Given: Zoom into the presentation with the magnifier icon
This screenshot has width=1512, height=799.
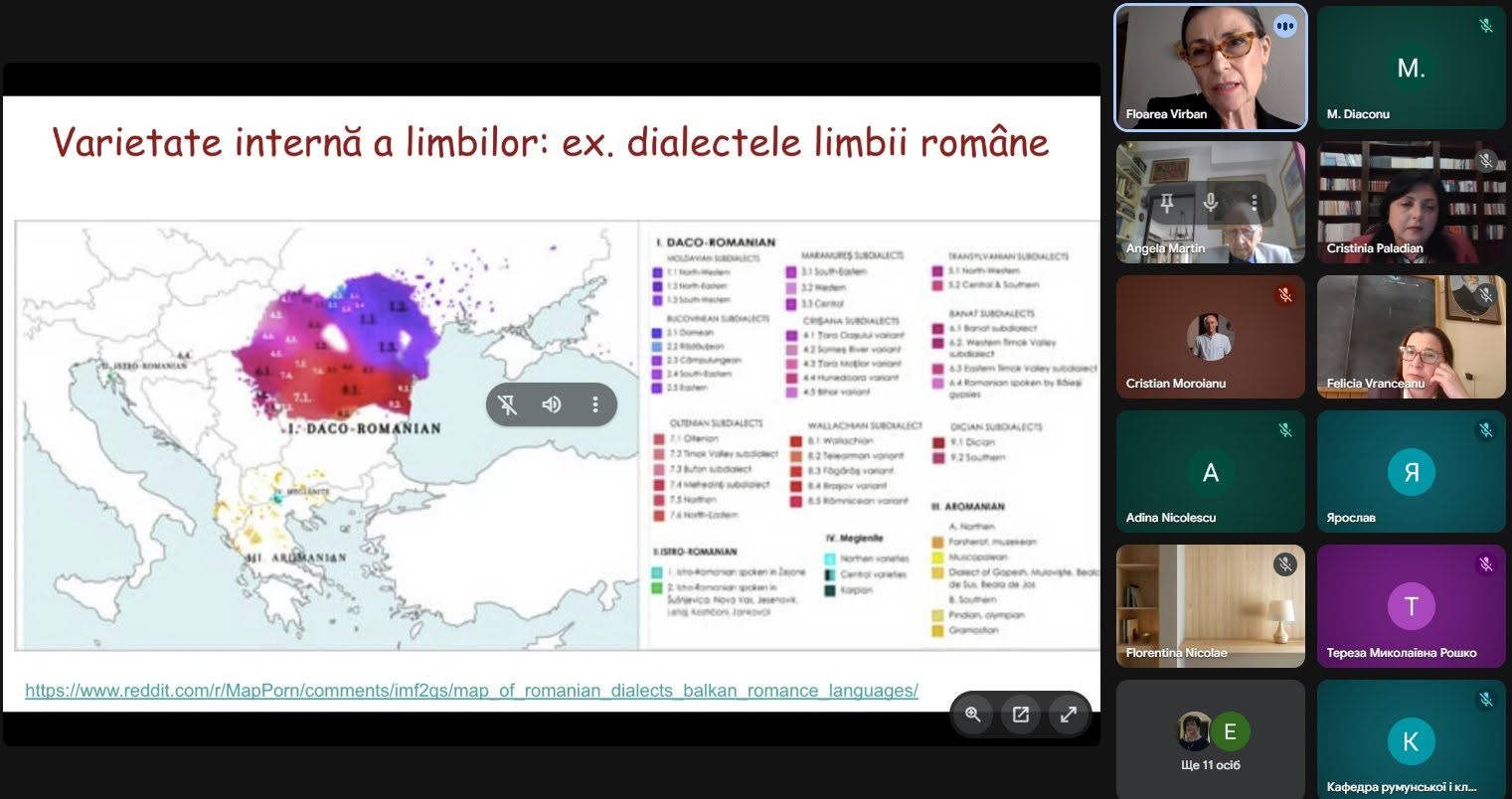Looking at the screenshot, I should 973,715.
